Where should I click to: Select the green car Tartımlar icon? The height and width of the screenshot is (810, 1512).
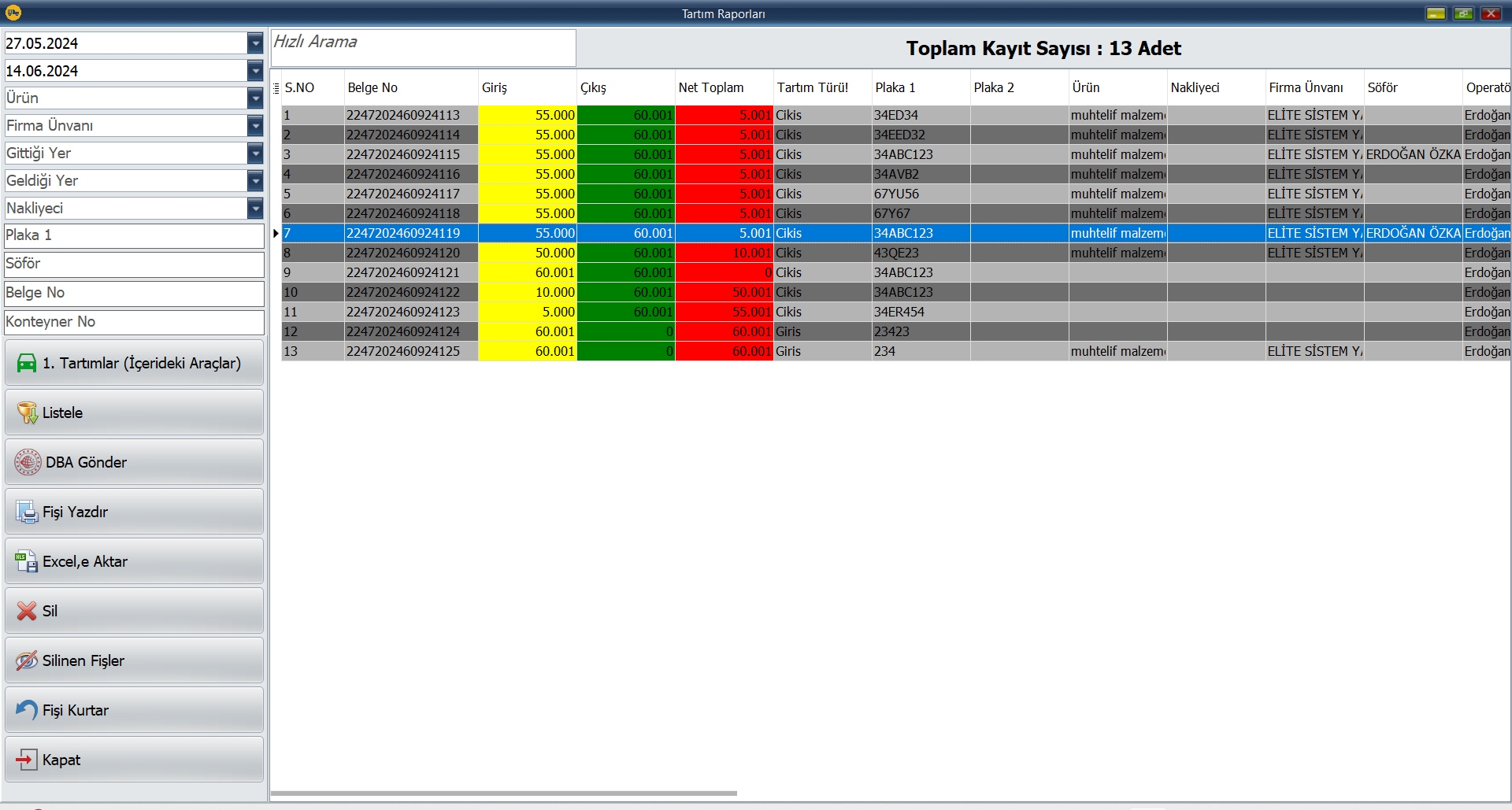coord(26,363)
